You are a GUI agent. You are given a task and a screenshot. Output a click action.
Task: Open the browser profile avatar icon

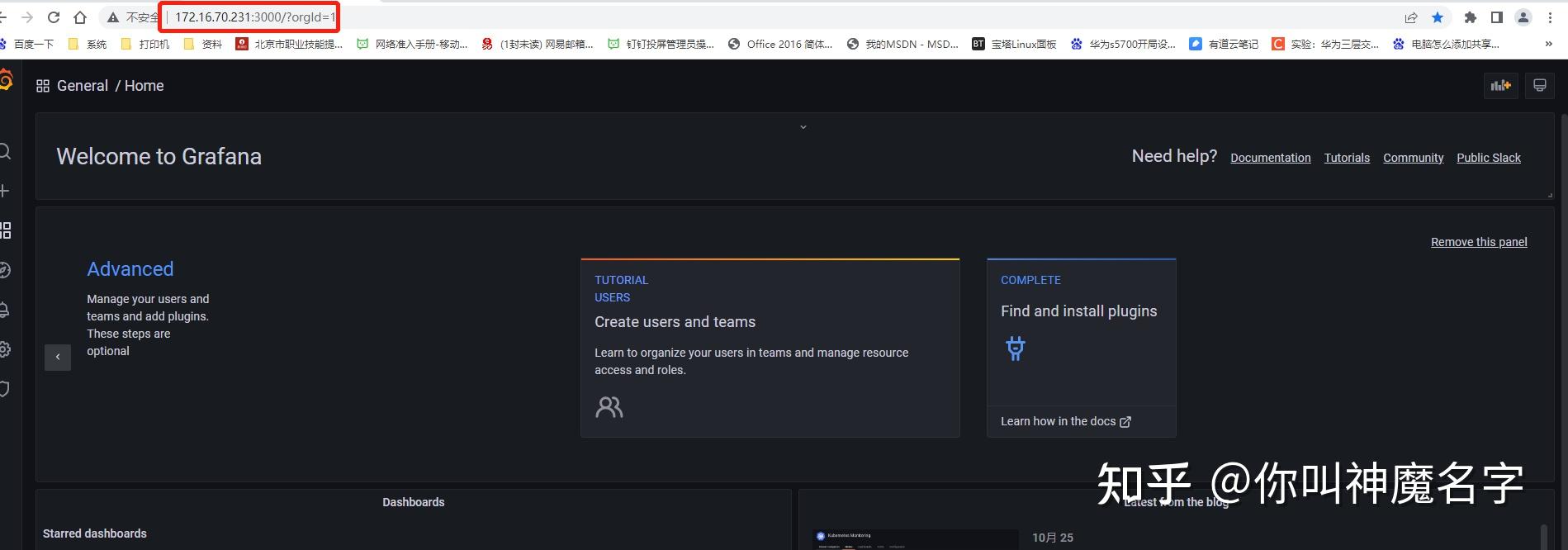click(1523, 17)
